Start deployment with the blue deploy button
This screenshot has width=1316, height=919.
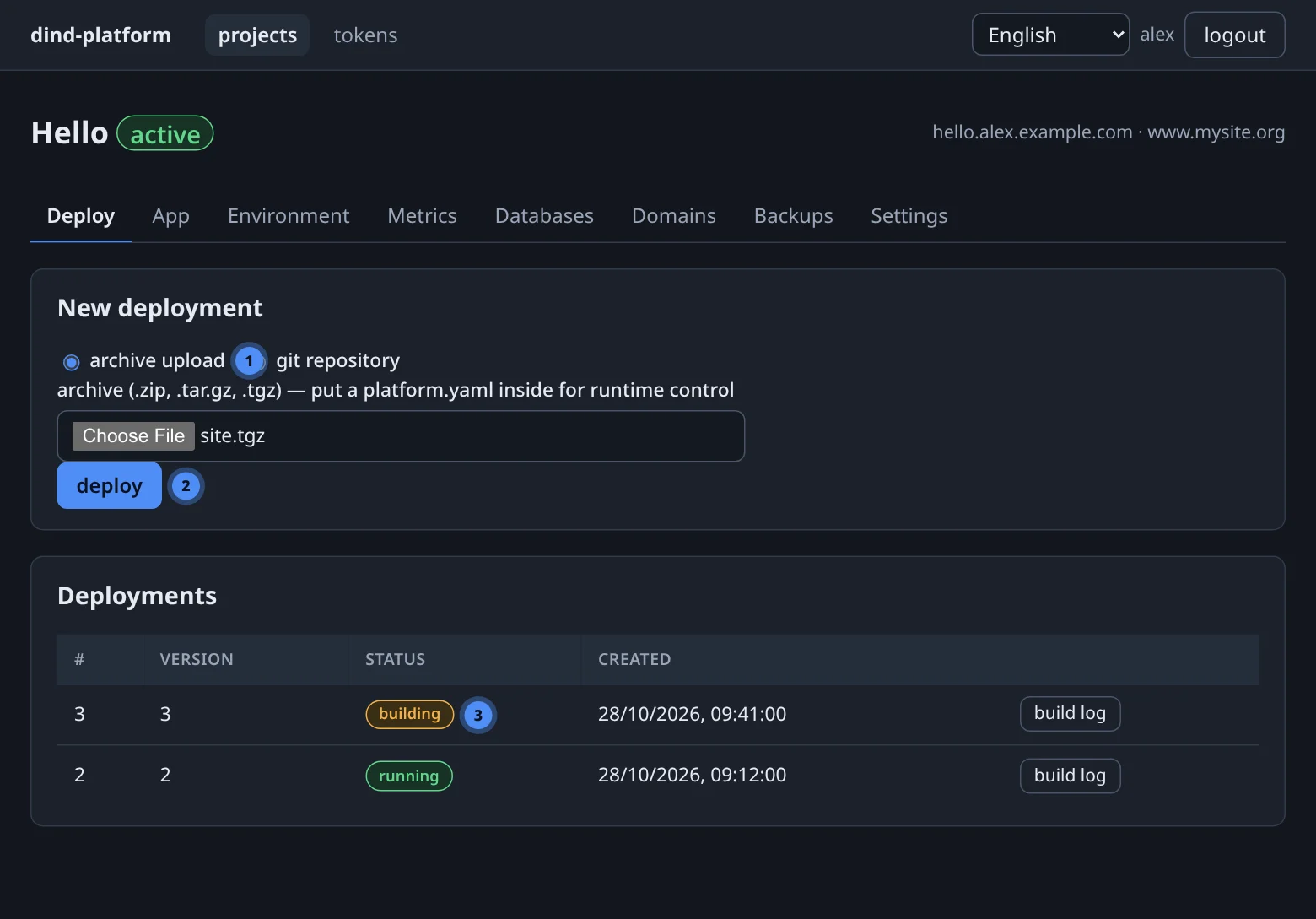[110, 485]
